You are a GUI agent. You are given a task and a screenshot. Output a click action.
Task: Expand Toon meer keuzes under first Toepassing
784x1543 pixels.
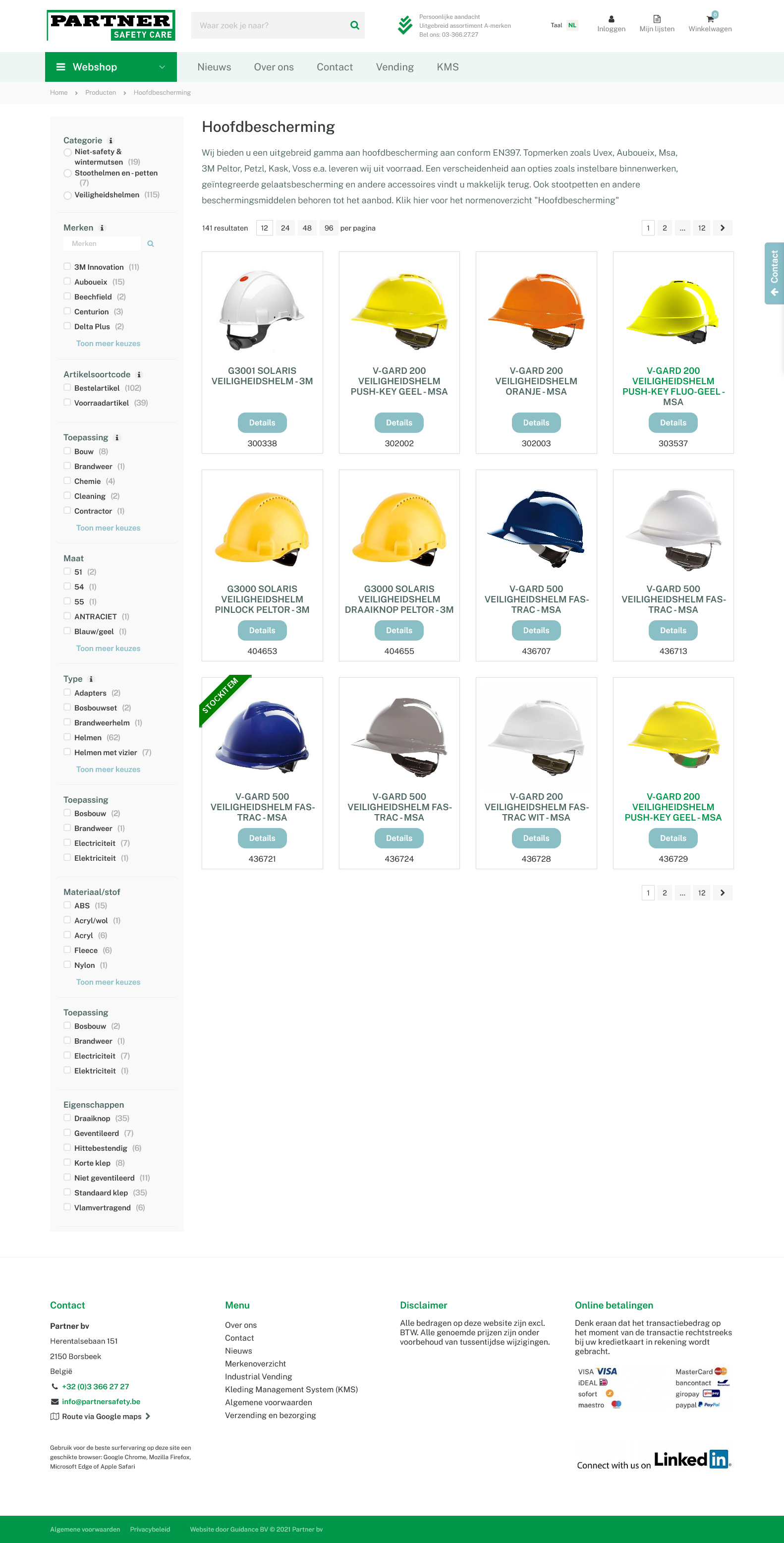pos(109,529)
